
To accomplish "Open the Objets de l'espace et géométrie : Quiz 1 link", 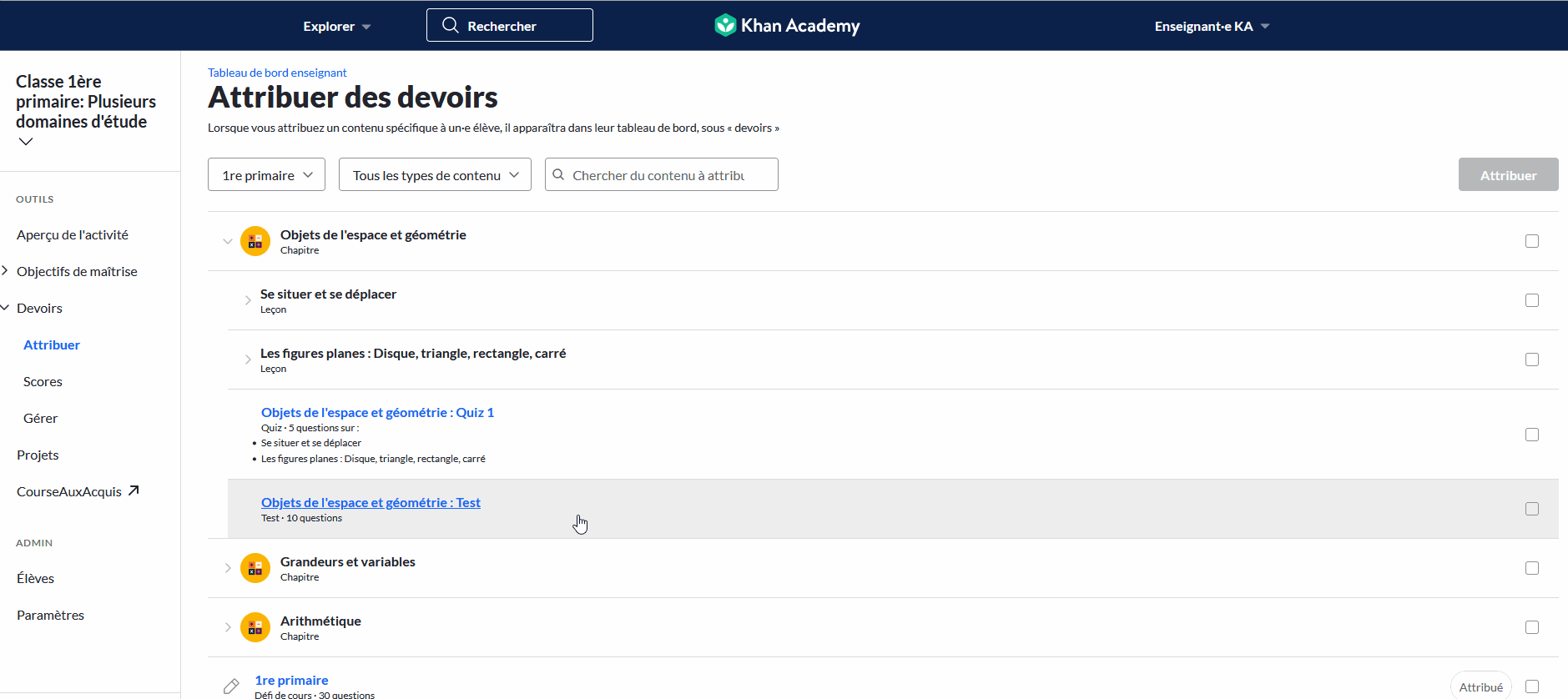I will (x=377, y=412).
